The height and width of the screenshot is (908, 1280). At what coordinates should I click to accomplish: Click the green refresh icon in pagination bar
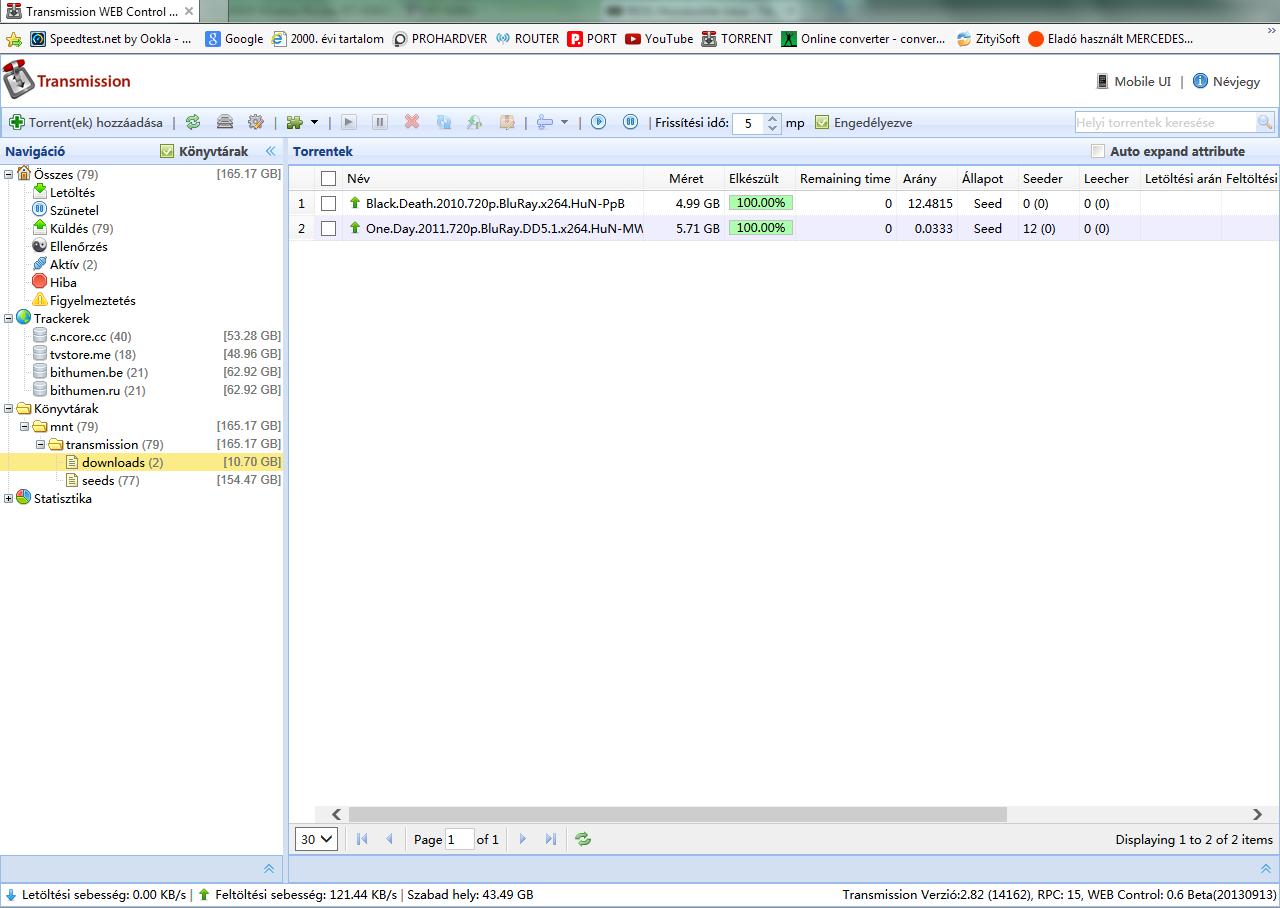[x=583, y=839]
